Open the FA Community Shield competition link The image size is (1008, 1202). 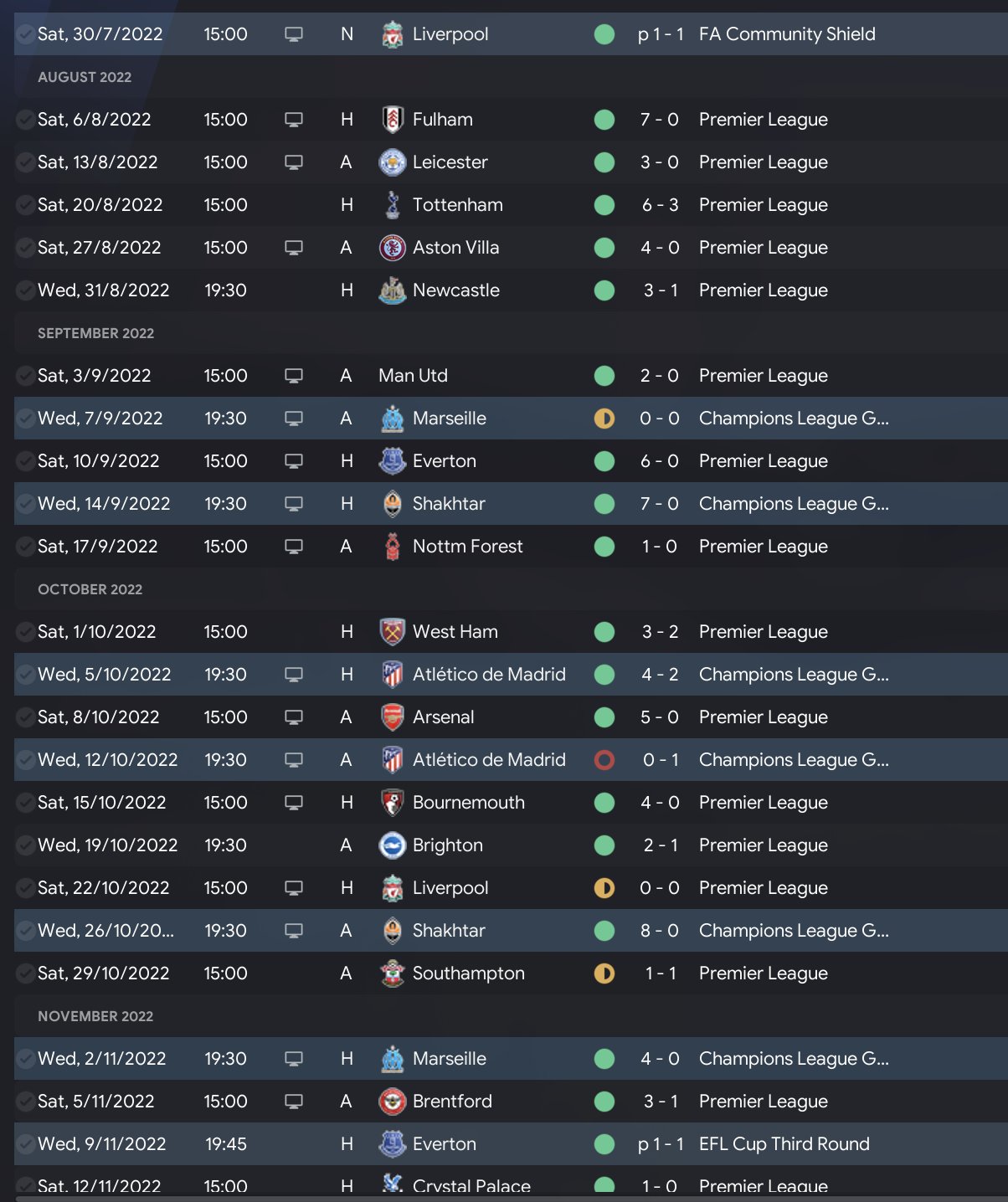coord(787,34)
